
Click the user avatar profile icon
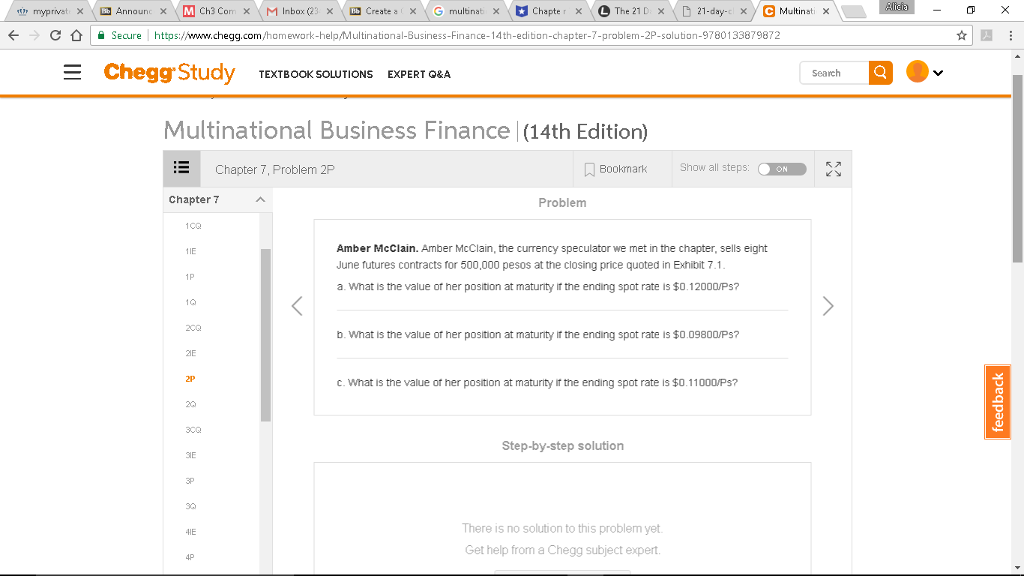click(917, 73)
